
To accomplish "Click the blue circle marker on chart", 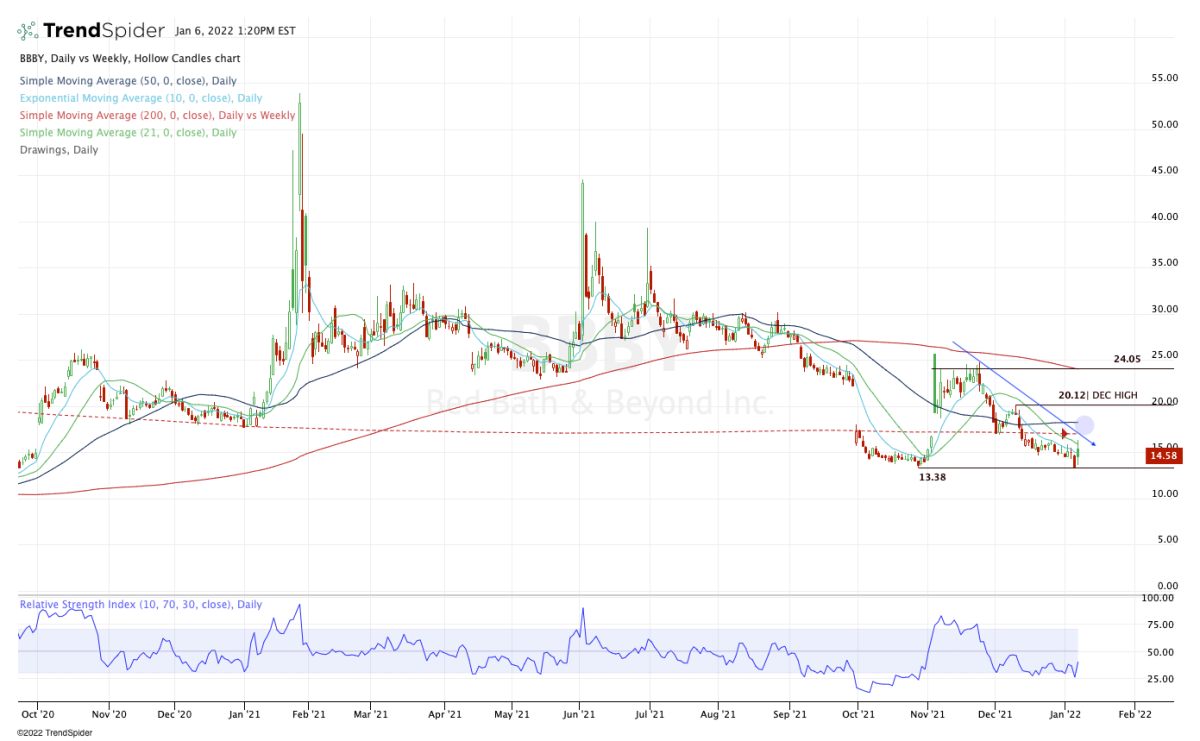I will coord(1083,424).
